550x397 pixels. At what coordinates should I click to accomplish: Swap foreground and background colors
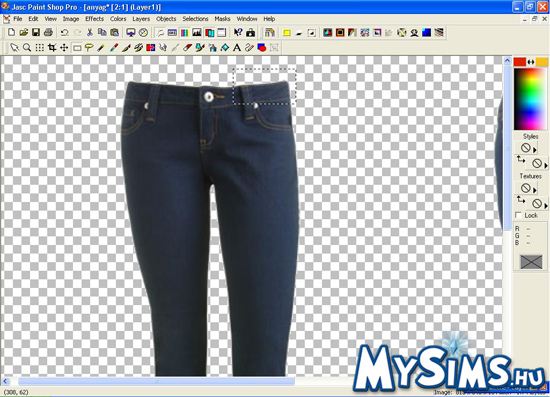(x=531, y=62)
